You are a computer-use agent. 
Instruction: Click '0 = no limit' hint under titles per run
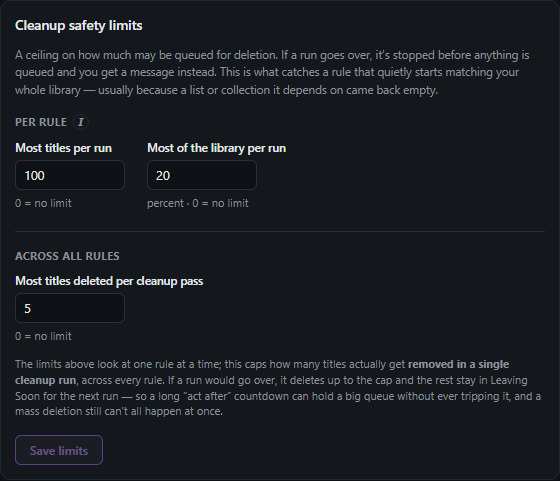pyautogui.click(x=43, y=203)
